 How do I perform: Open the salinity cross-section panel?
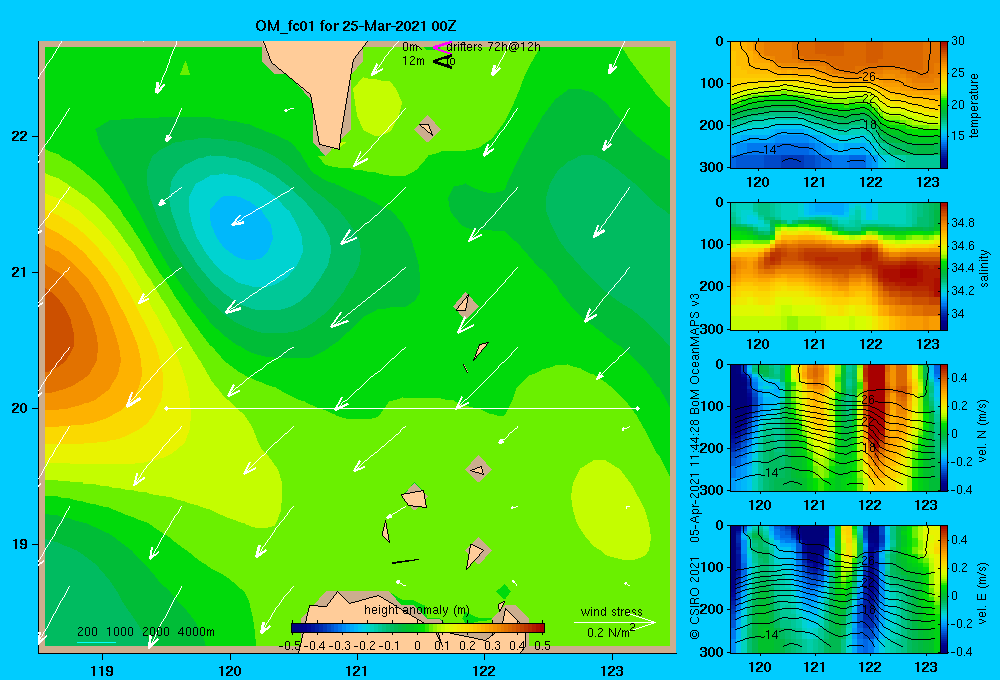pos(835,267)
